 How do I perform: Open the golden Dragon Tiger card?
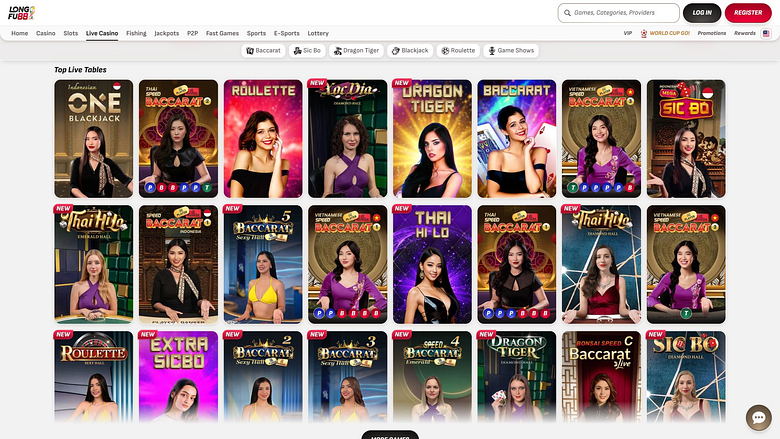pos(432,139)
